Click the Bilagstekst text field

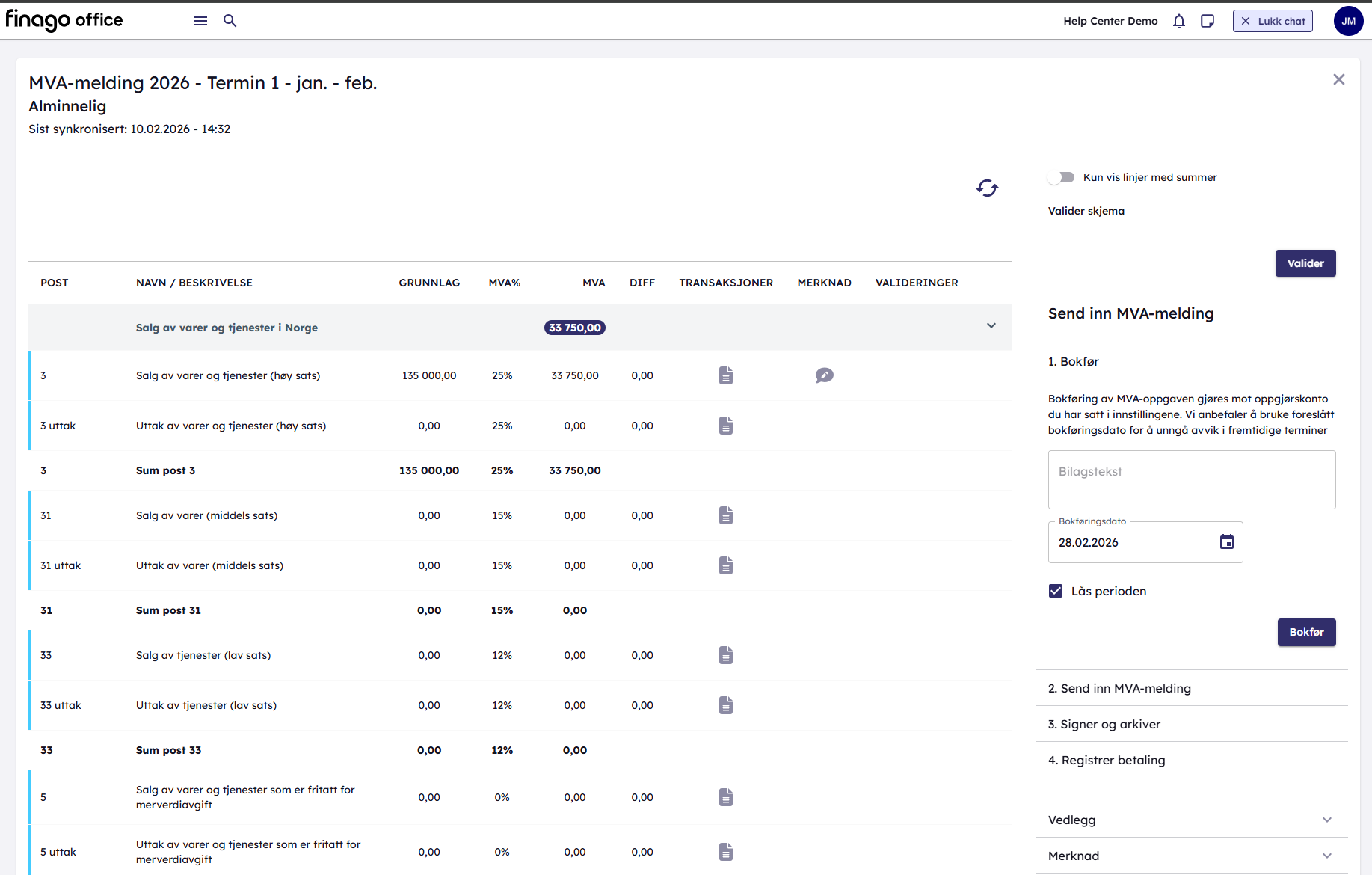point(1191,479)
